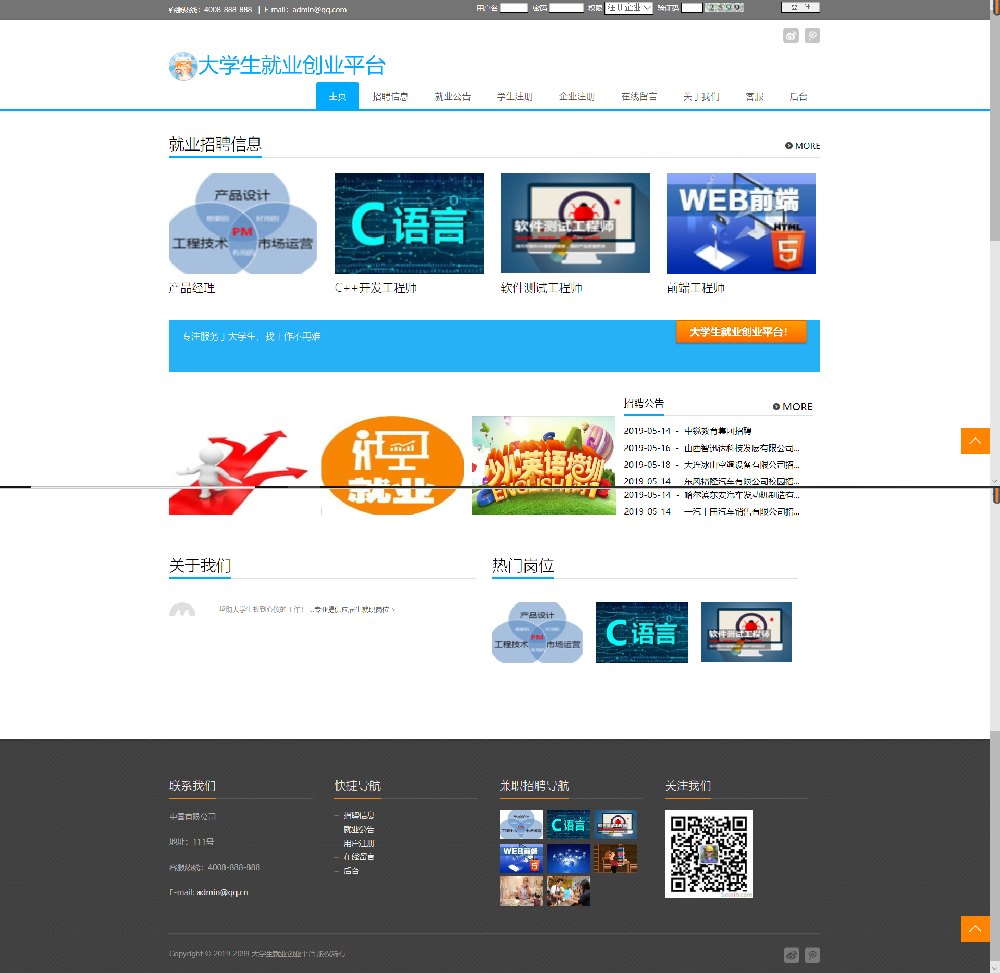The height and width of the screenshot is (973, 1000).
Task: Open the 就业公告 nav tab
Action: pyautogui.click(x=453, y=96)
